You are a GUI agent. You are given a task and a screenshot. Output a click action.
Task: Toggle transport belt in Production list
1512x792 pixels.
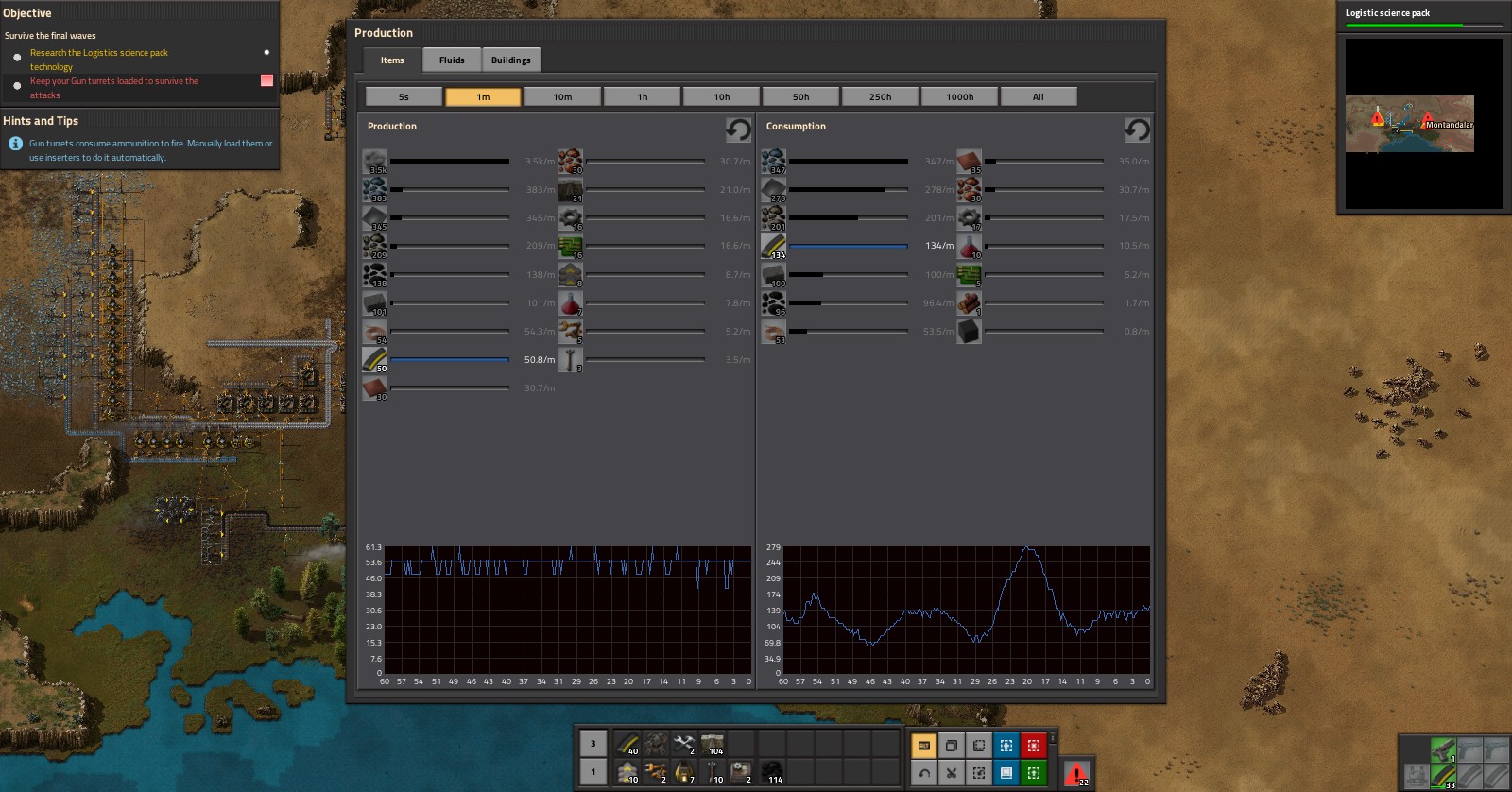(x=375, y=360)
